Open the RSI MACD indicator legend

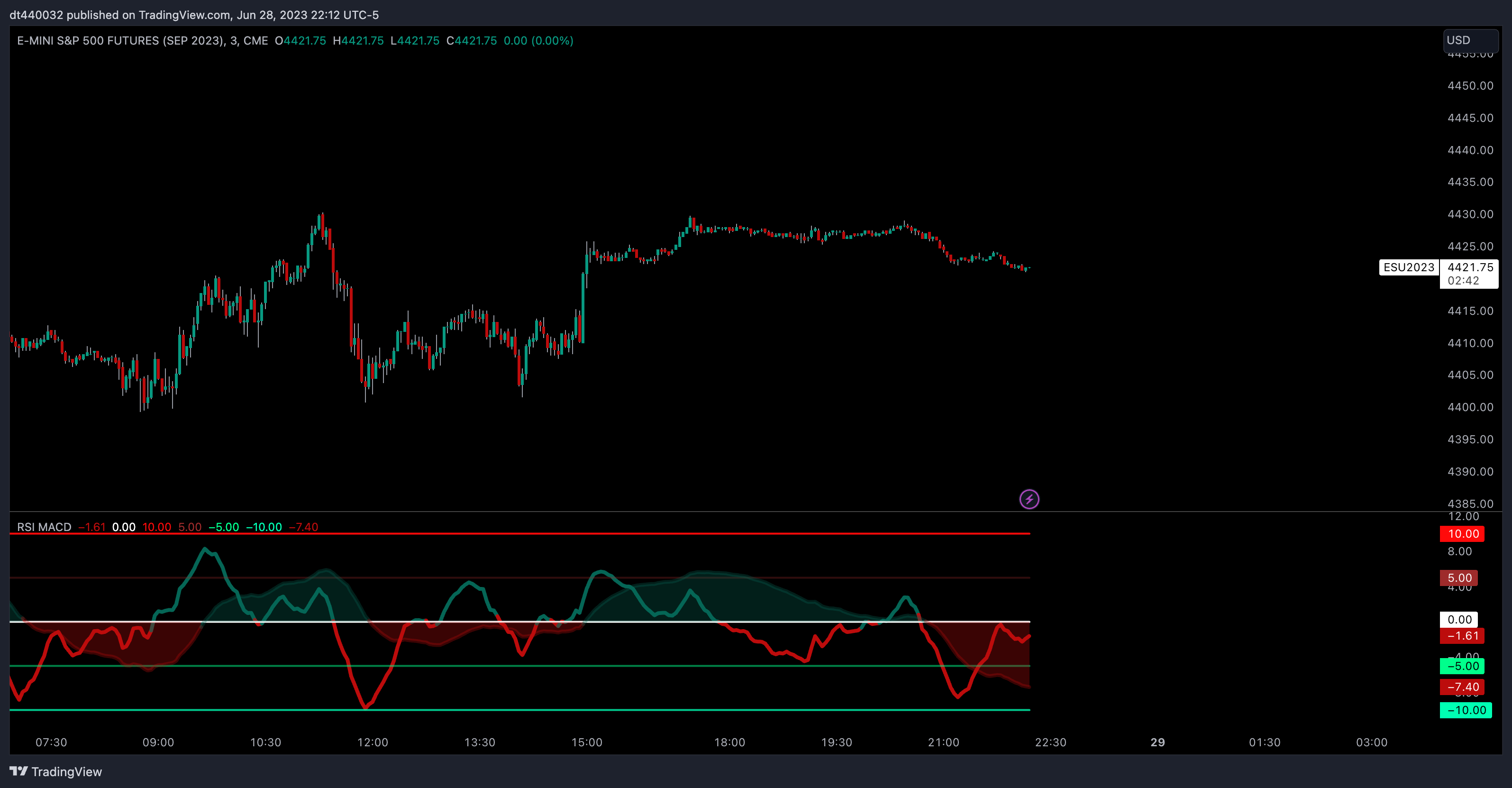[44, 527]
